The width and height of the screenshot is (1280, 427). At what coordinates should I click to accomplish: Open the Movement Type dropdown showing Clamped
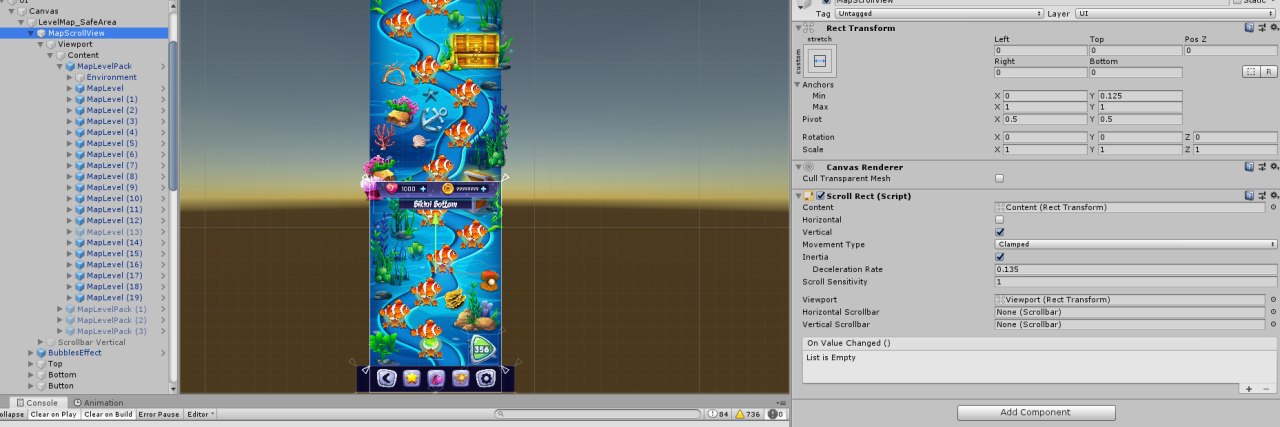pyautogui.click(x=1136, y=245)
